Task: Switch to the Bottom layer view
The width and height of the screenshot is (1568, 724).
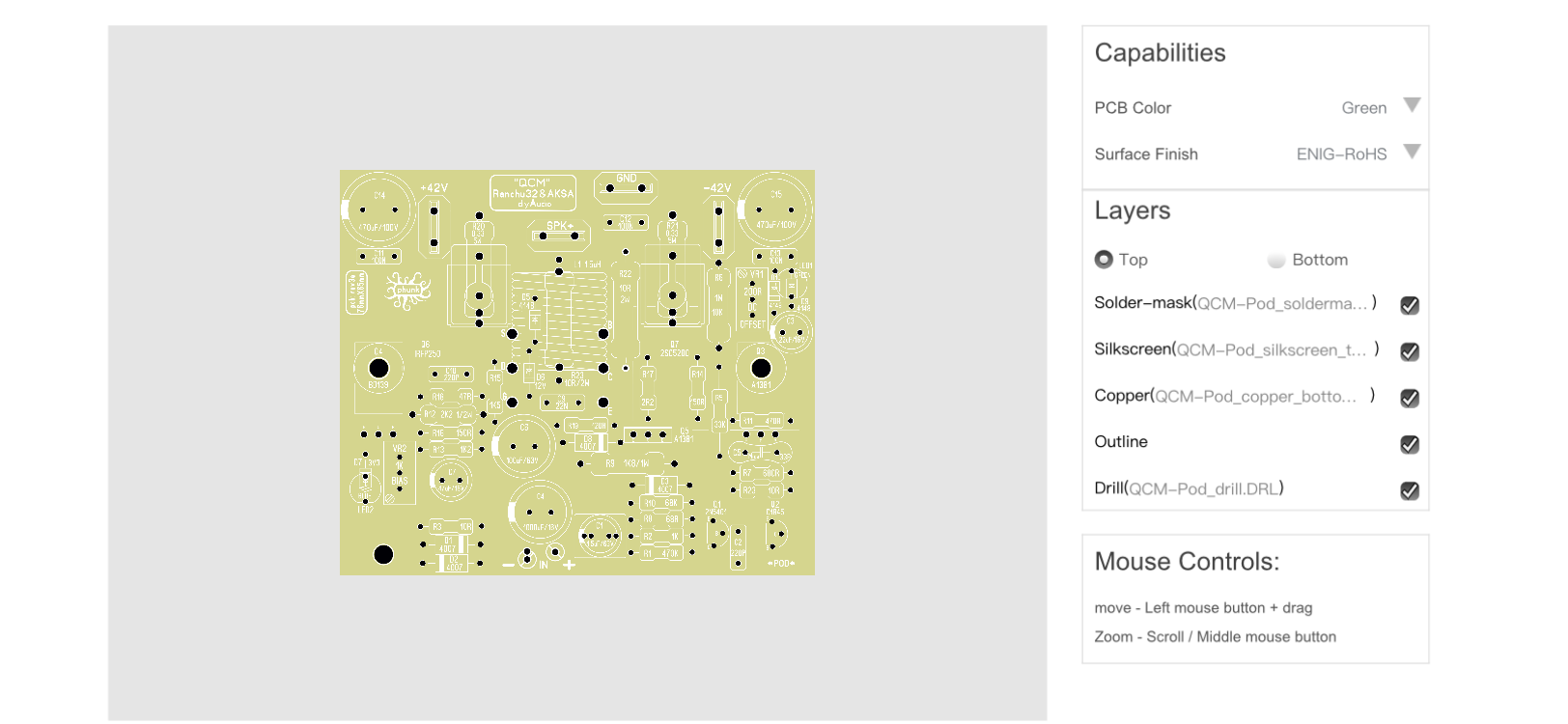Action: (1276, 260)
